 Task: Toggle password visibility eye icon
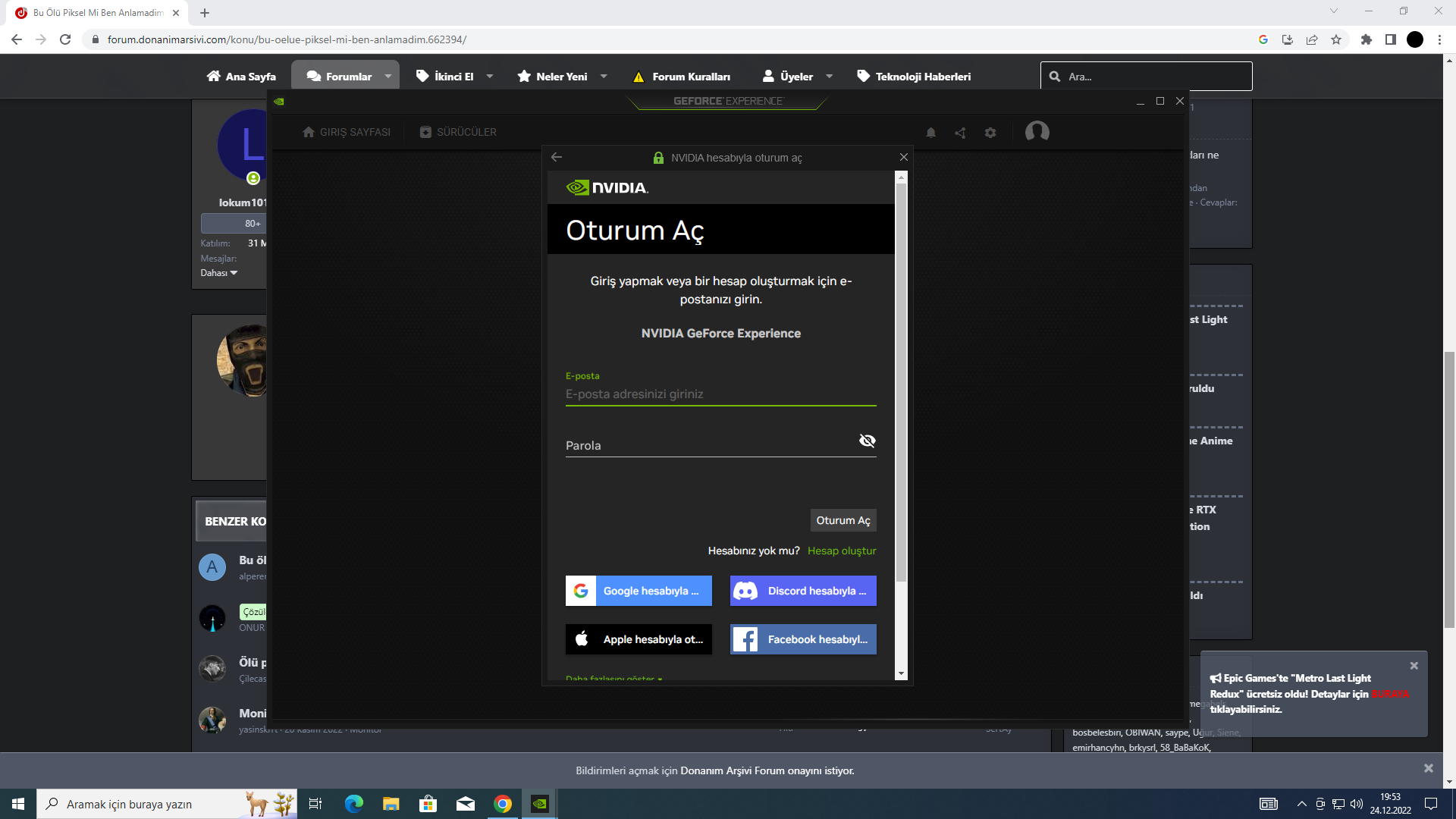867,441
